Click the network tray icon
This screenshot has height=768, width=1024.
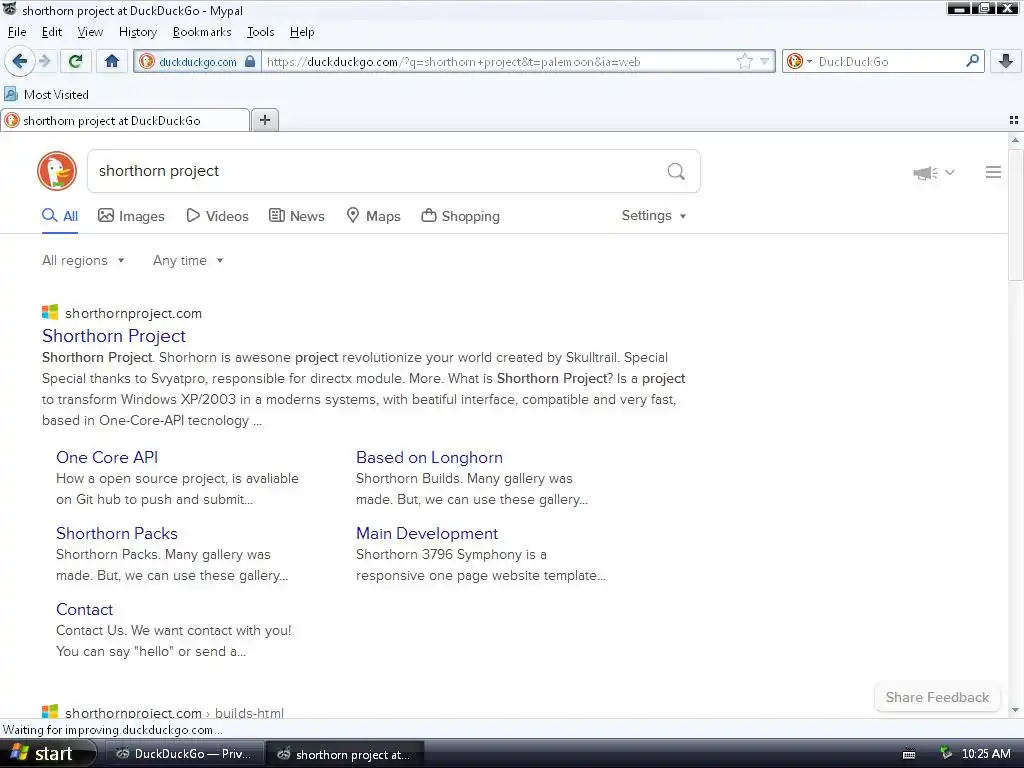945,754
